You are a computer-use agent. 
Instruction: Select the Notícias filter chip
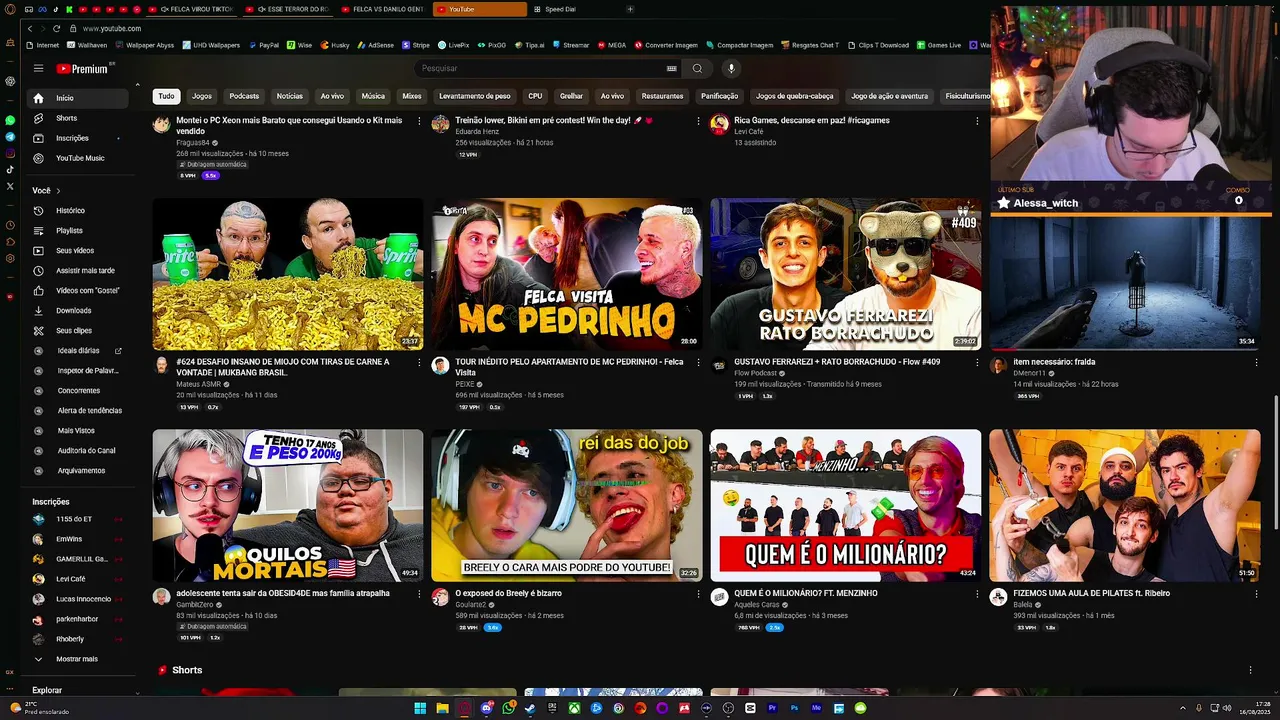click(289, 96)
